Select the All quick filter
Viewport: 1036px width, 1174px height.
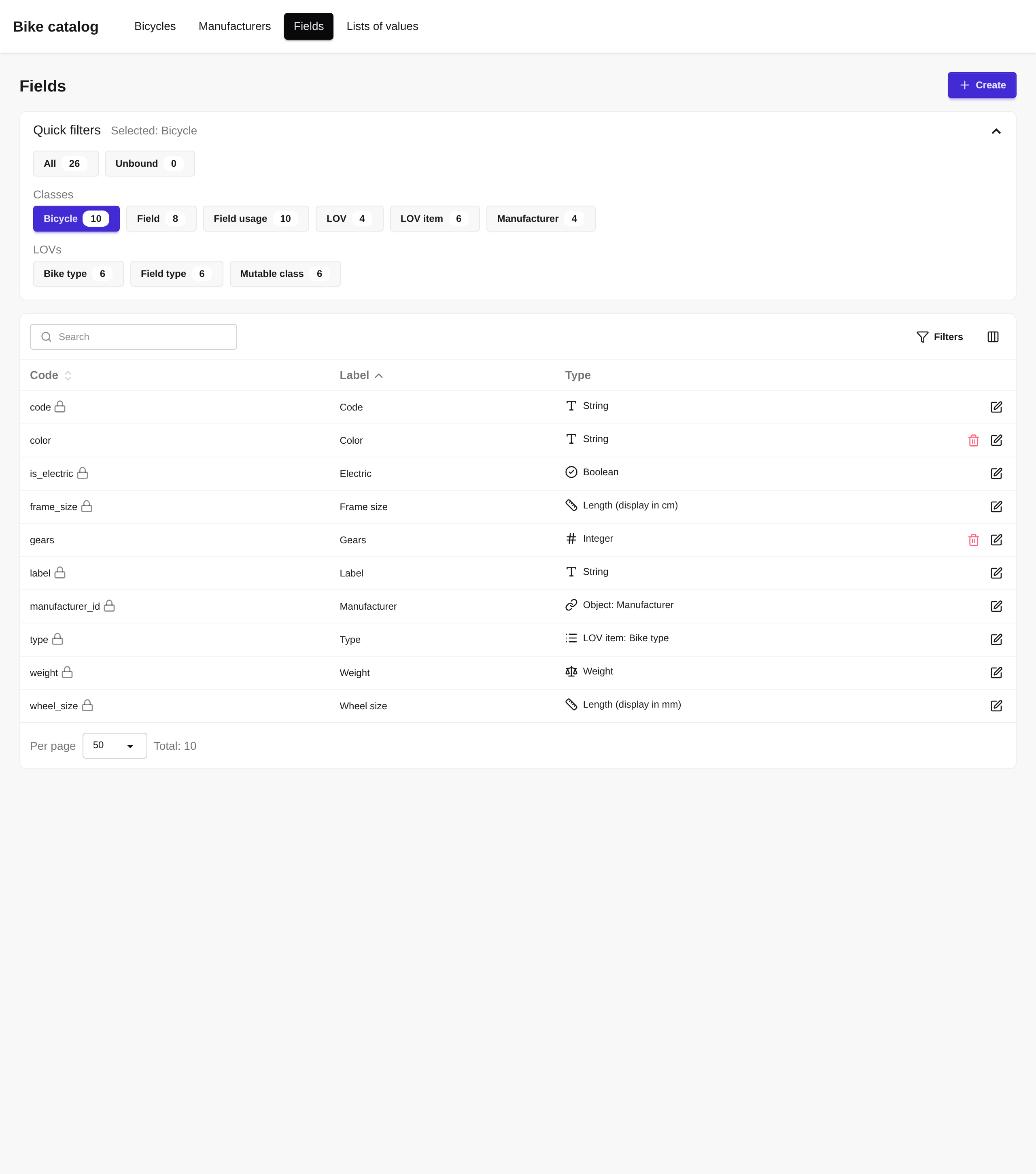(x=66, y=164)
